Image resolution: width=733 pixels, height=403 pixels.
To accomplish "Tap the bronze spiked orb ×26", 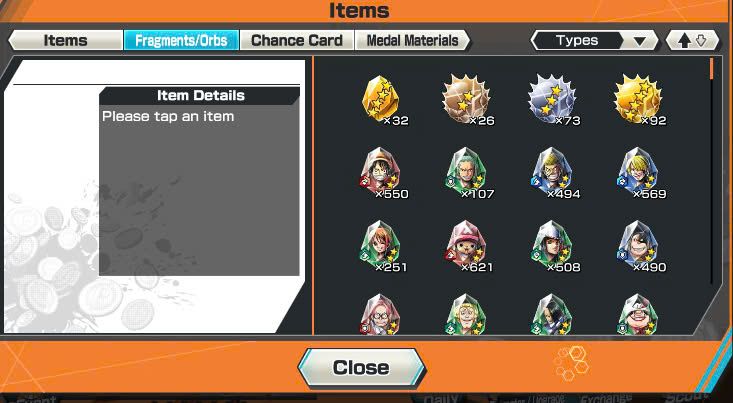I will (466, 100).
